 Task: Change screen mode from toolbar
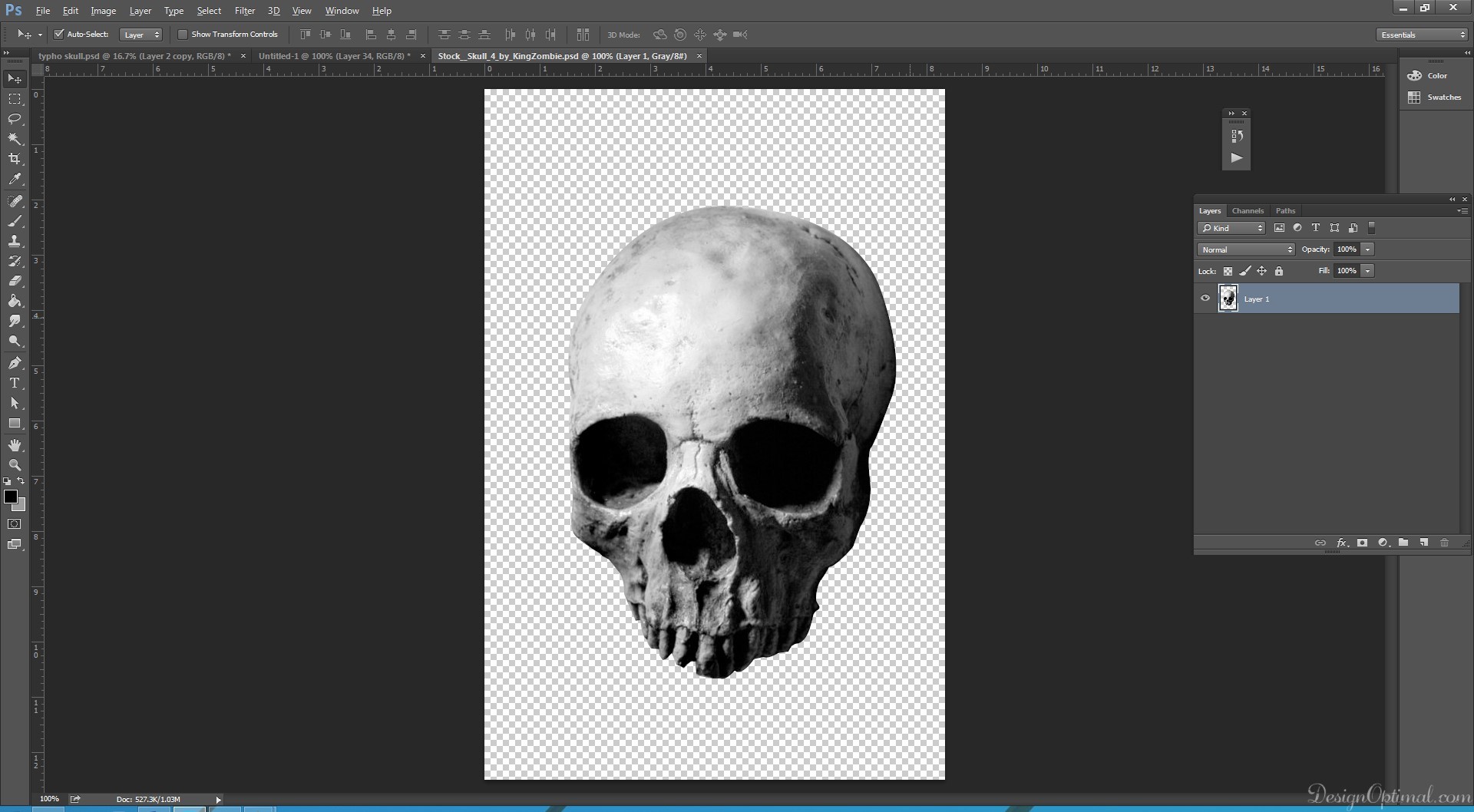(15, 544)
